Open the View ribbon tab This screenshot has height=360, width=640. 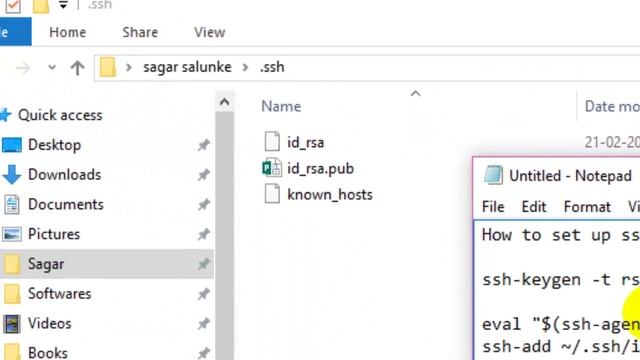tap(209, 32)
